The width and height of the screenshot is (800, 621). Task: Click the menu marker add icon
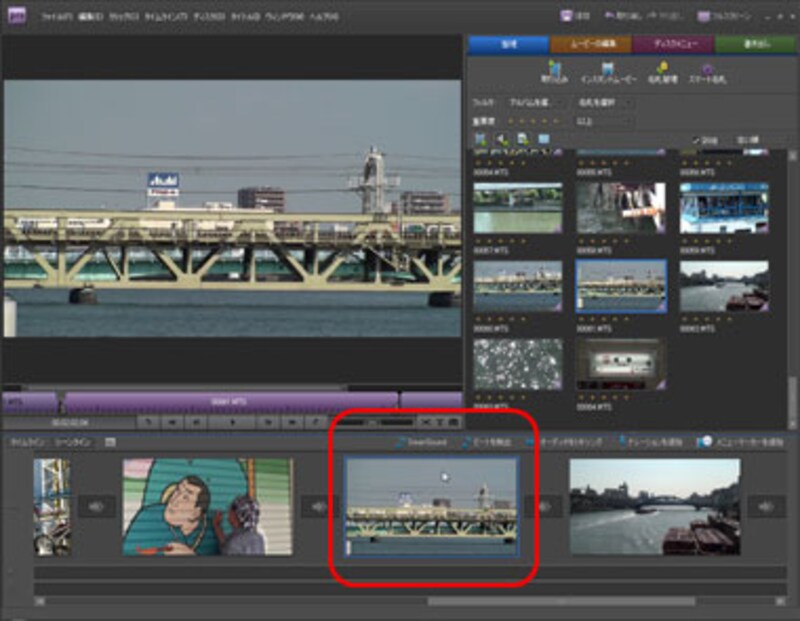click(x=703, y=441)
